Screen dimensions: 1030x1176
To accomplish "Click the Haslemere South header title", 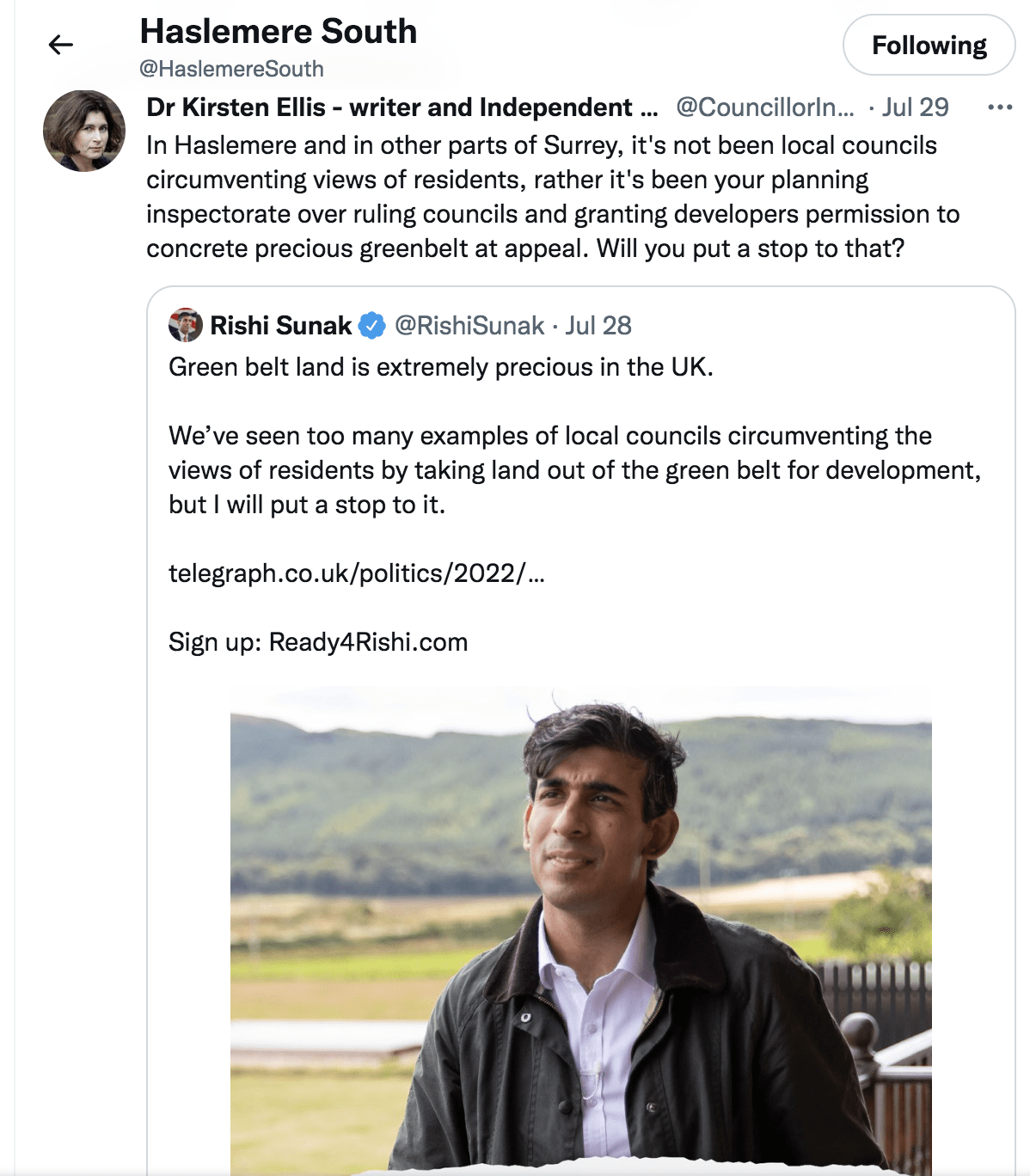I will [x=279, y=32].
